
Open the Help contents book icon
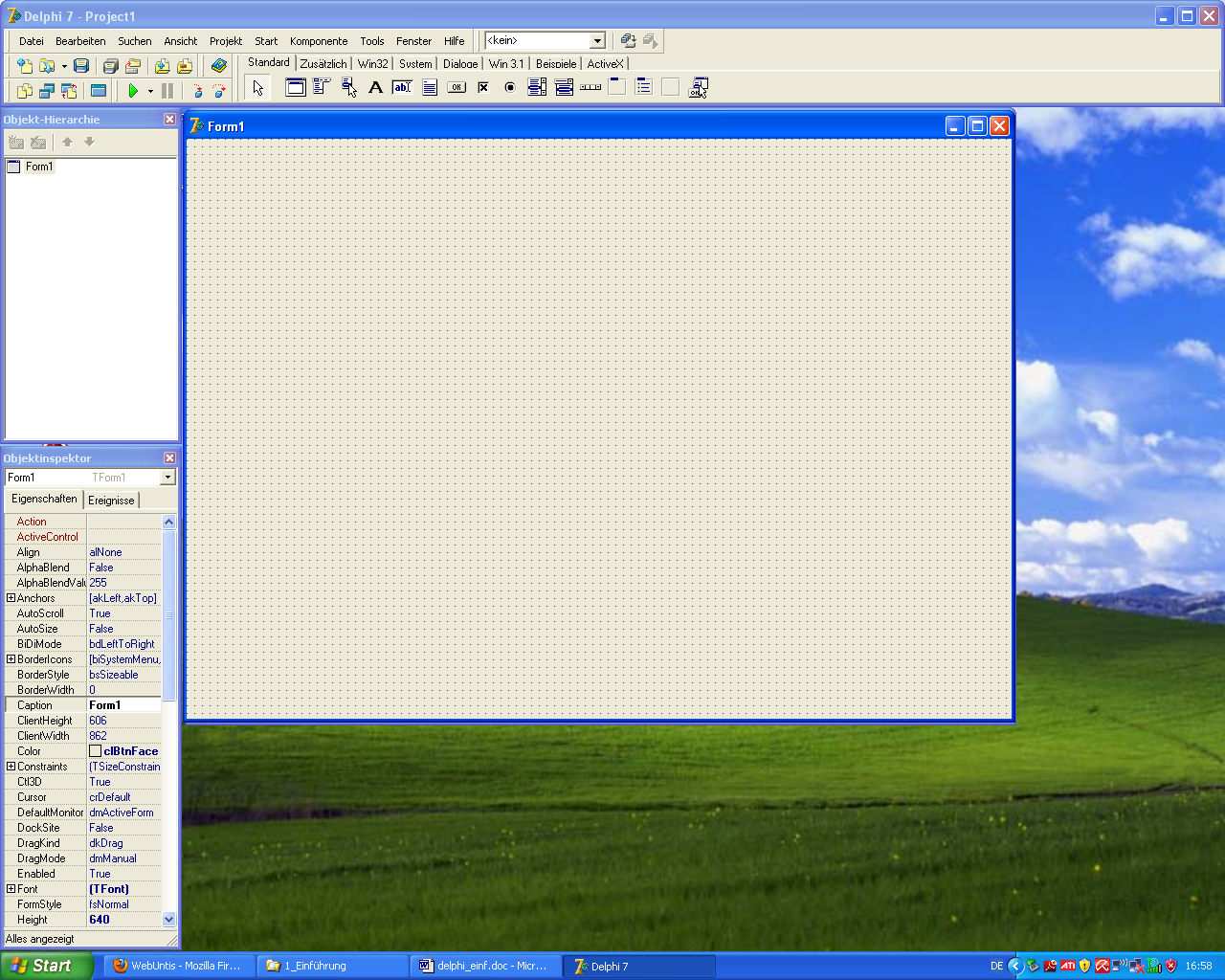point(219,66)
